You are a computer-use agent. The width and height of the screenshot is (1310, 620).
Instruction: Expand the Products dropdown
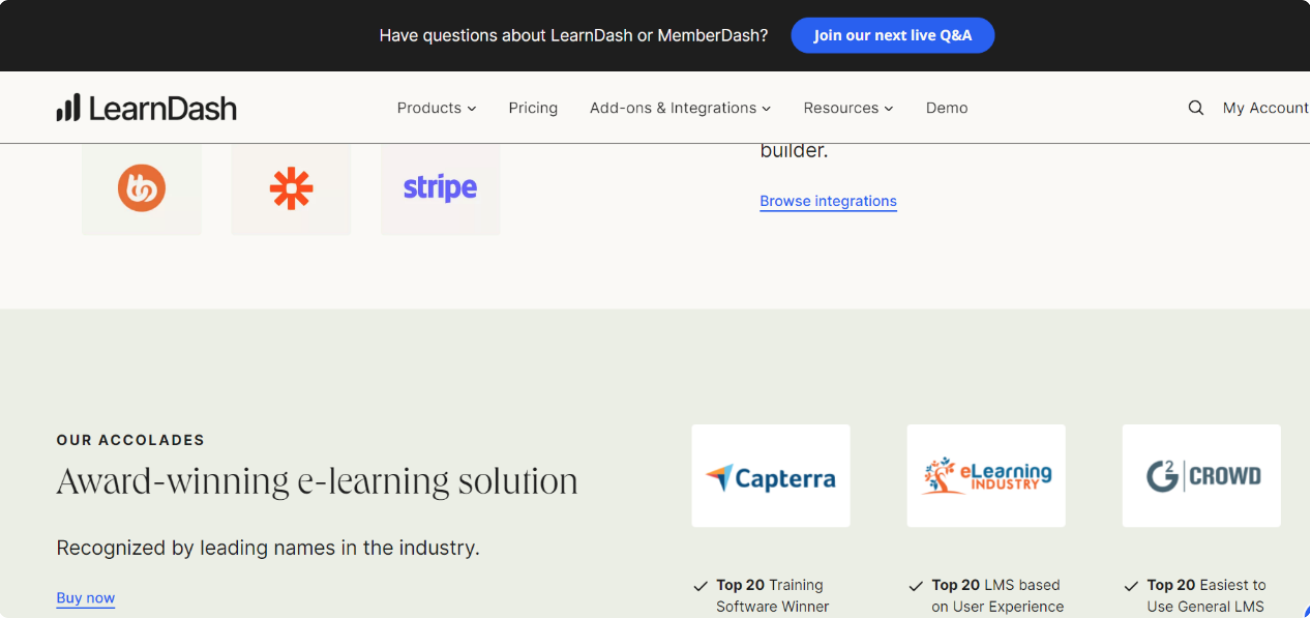(x=436, y=107)
